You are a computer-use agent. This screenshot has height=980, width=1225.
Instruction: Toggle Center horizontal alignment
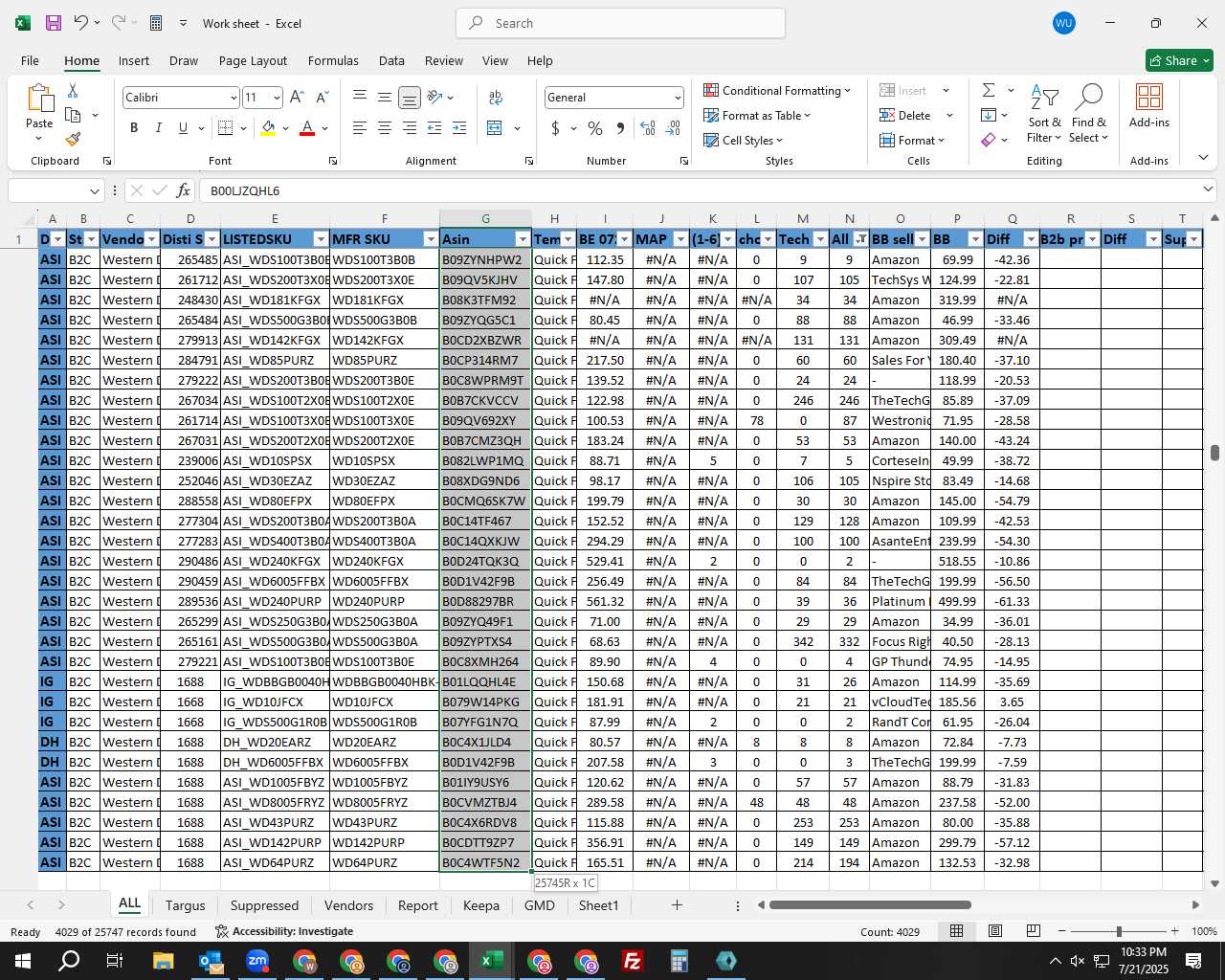385,128
